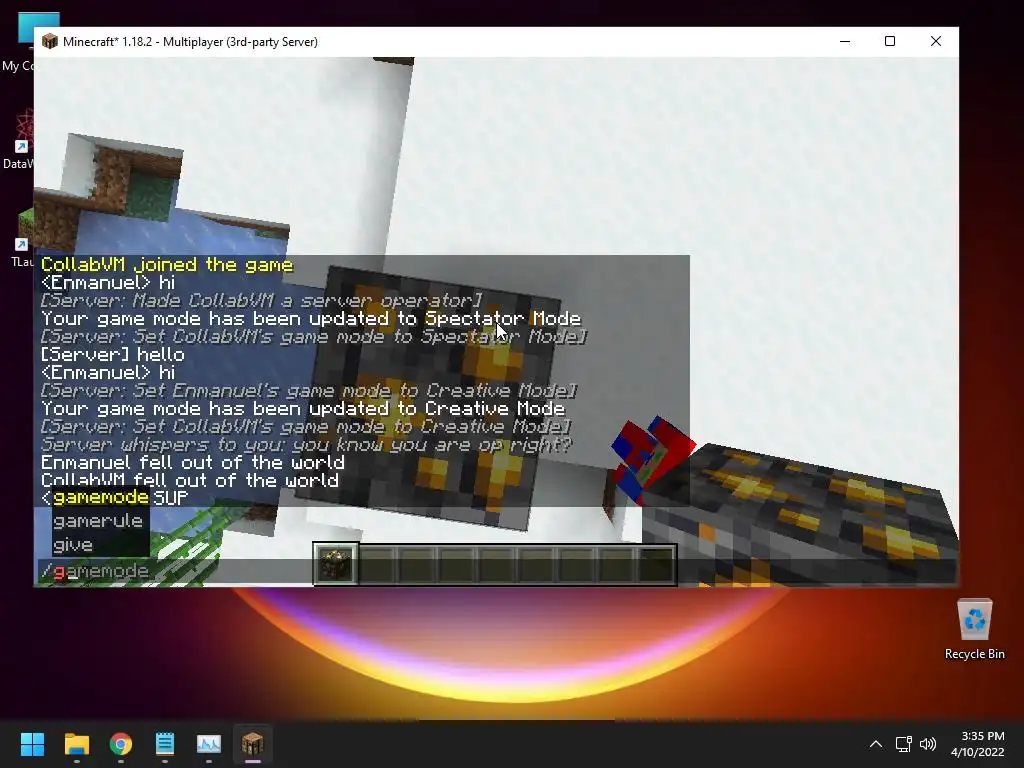The height and width of the screenshot is (768, 1024).
Task: Click the 'Server whispers to you' chat message
Action: [306, 445]
